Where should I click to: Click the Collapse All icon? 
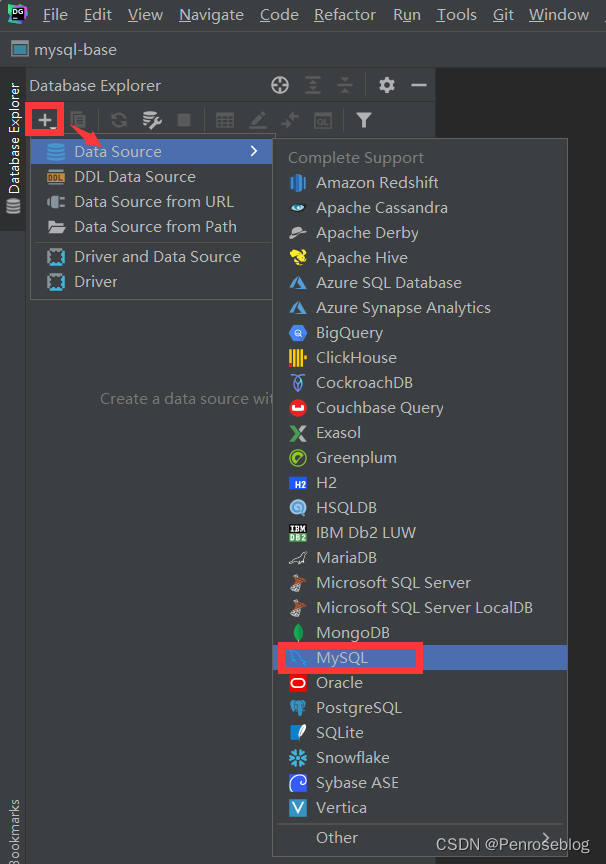(345, 85)
